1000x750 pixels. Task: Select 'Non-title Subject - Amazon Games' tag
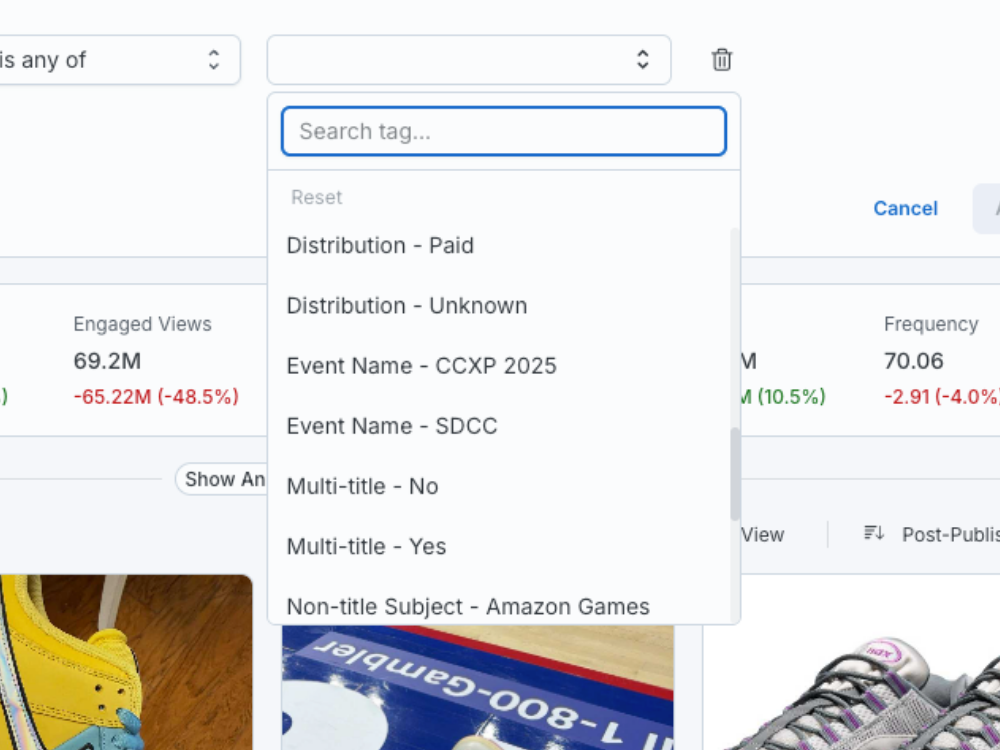pyautogui.click(x=467, y=606)
